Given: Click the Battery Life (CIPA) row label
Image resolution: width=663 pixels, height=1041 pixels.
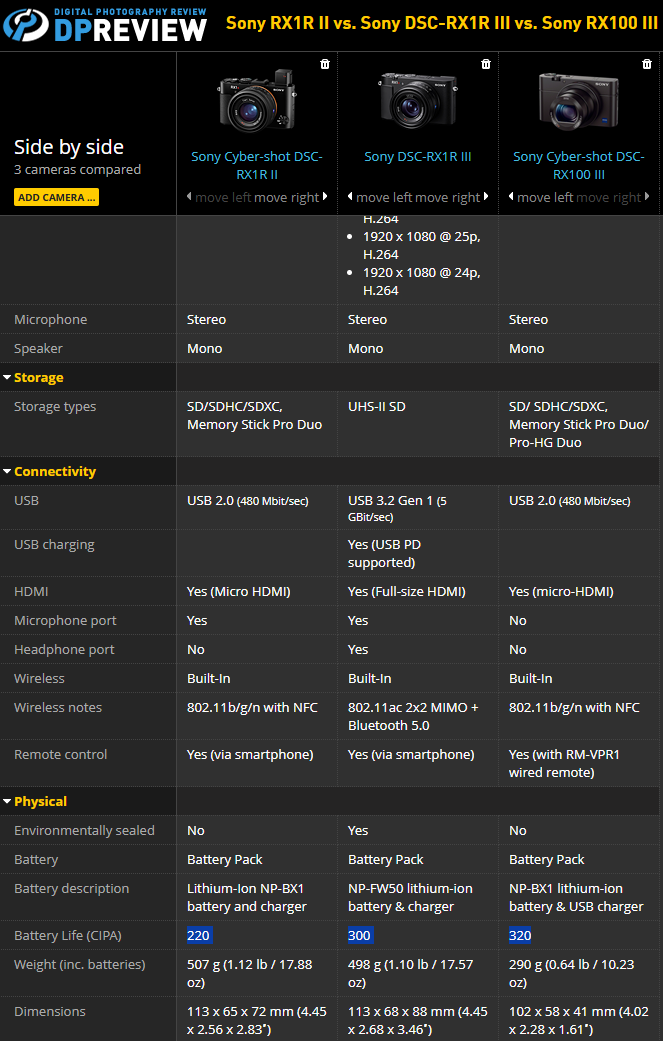Looking at the screenshot, I should coord(68,935).
